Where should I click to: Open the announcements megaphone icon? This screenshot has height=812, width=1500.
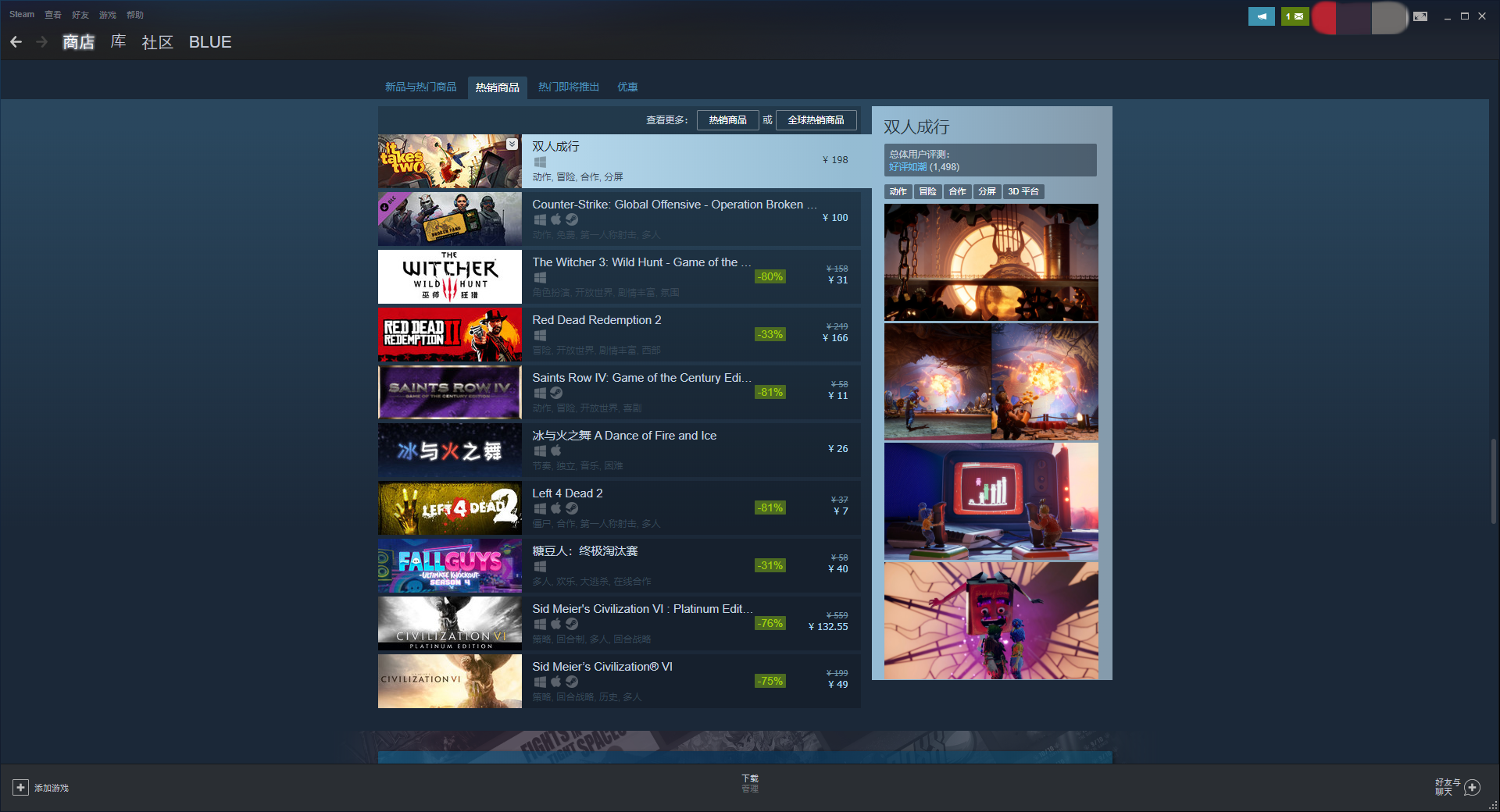click(x=1261, y=16)
